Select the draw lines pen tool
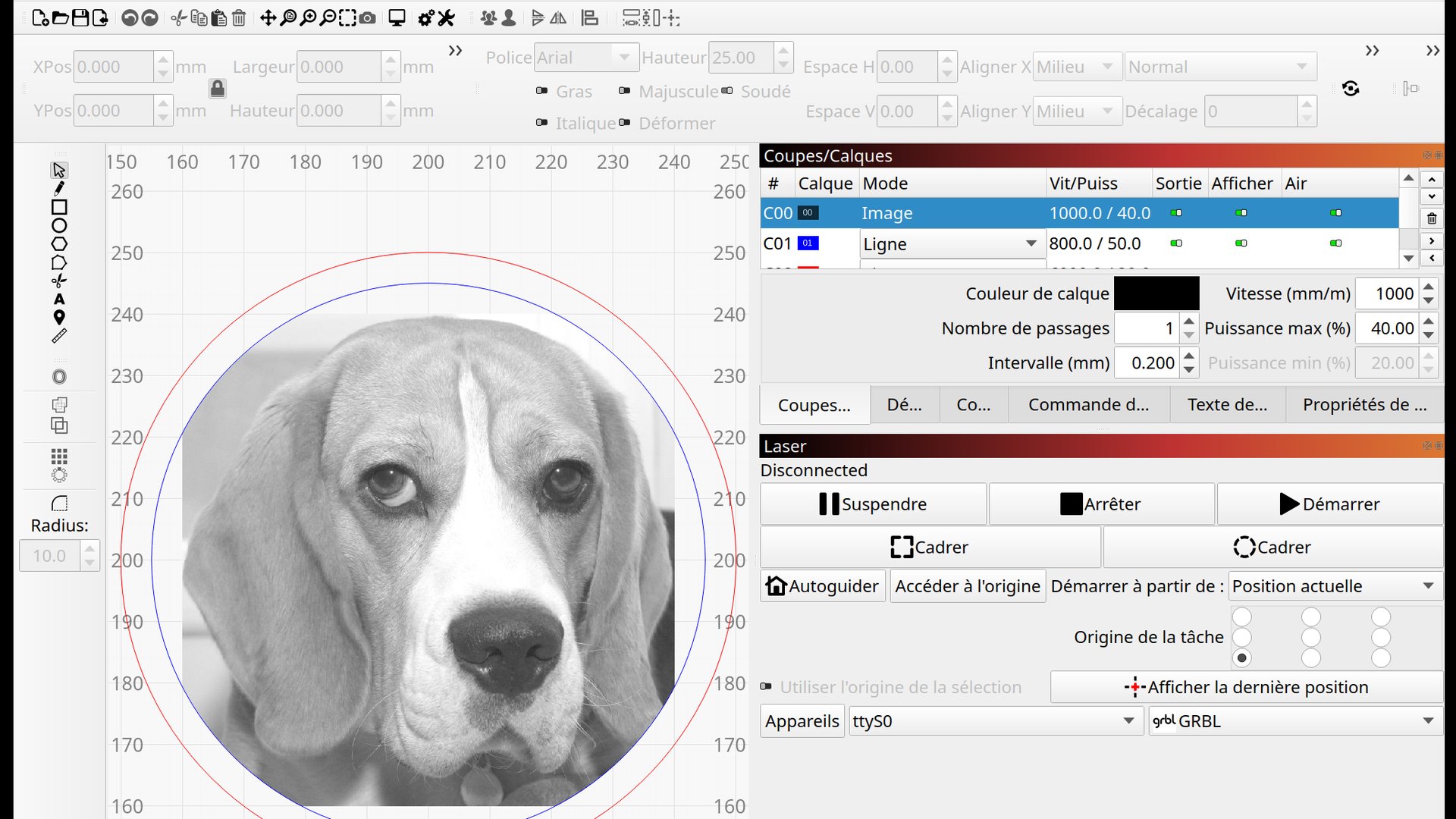This screenshot has width=1456, height=819. (59, 188)
